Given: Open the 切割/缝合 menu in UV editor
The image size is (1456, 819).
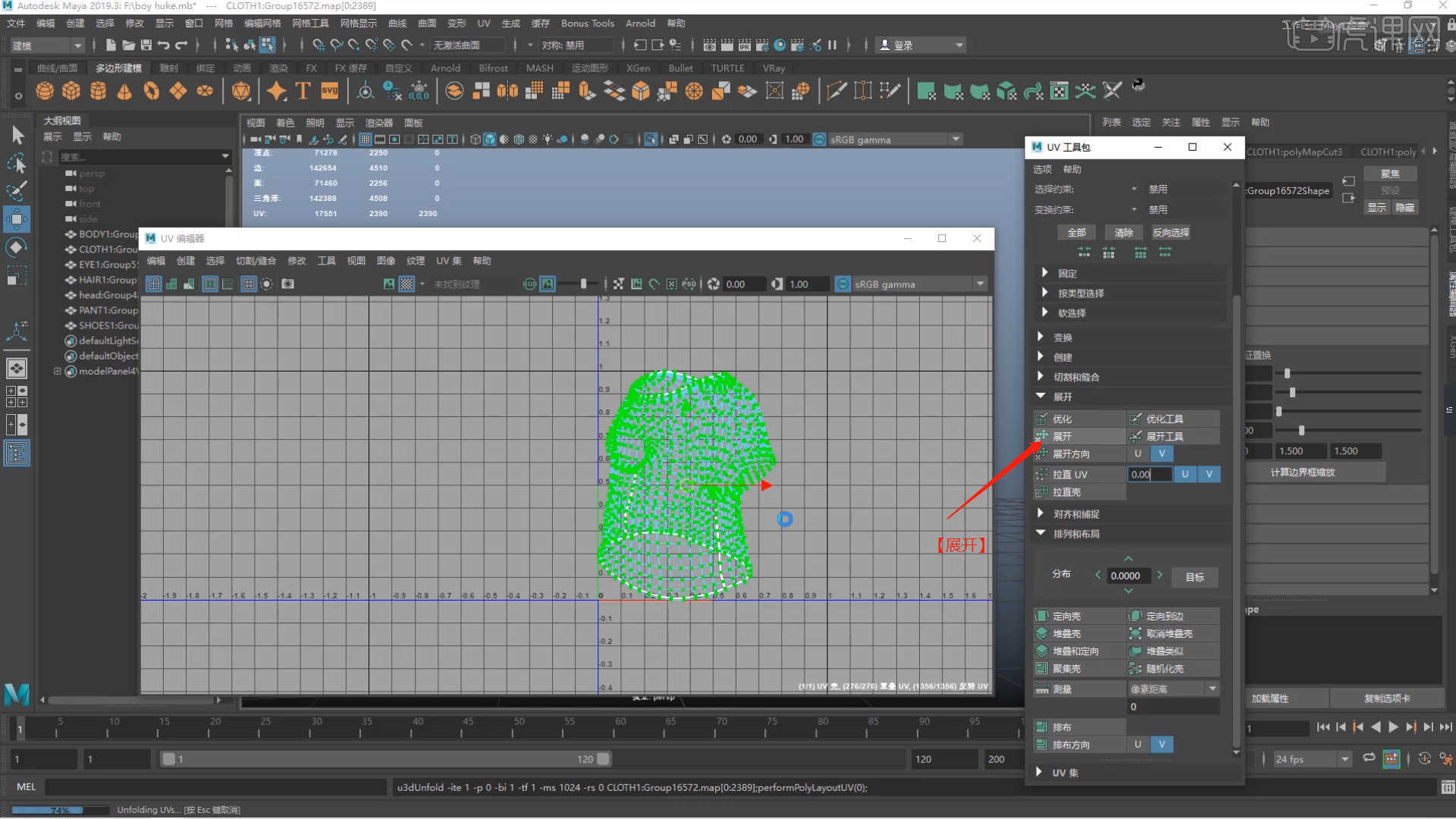Looking at the screenshot, I should pos(256,260).
